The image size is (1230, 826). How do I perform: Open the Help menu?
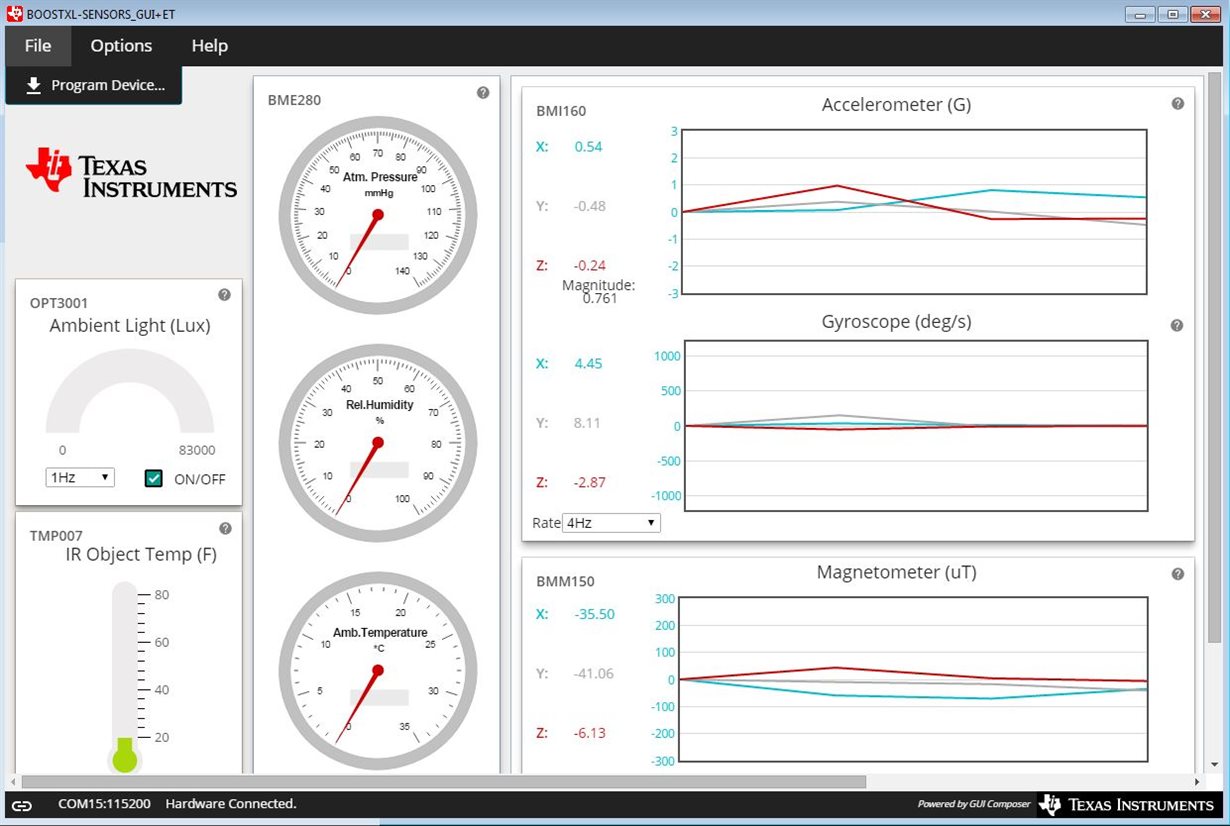(210, 46)
